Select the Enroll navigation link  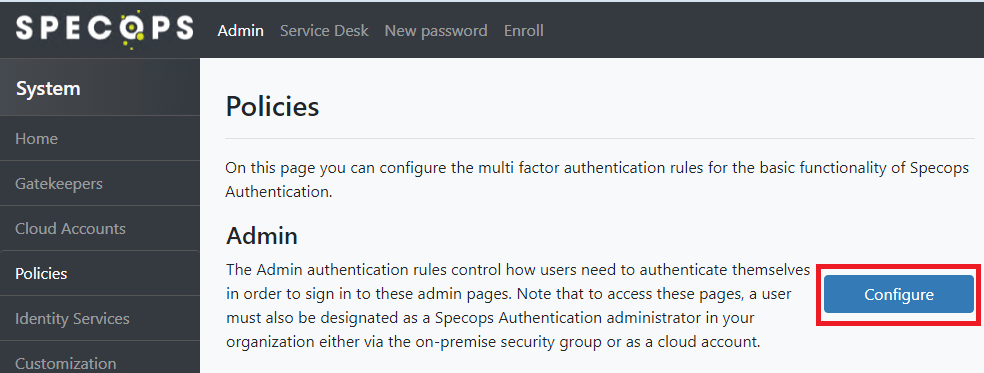[x=523, y=31]
